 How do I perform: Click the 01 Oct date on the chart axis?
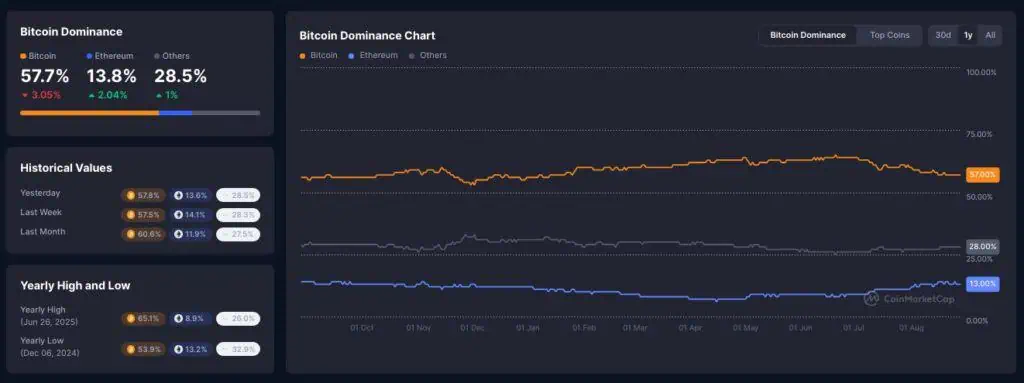click(362, 327)
